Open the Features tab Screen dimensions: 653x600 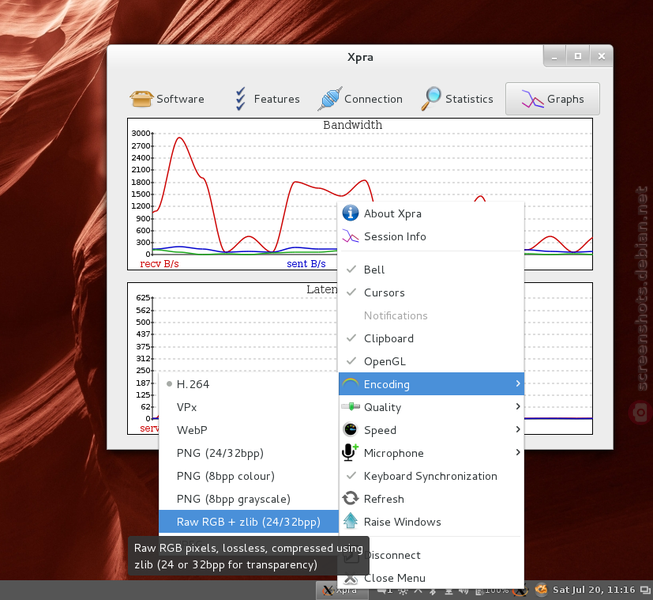(267, 99)
